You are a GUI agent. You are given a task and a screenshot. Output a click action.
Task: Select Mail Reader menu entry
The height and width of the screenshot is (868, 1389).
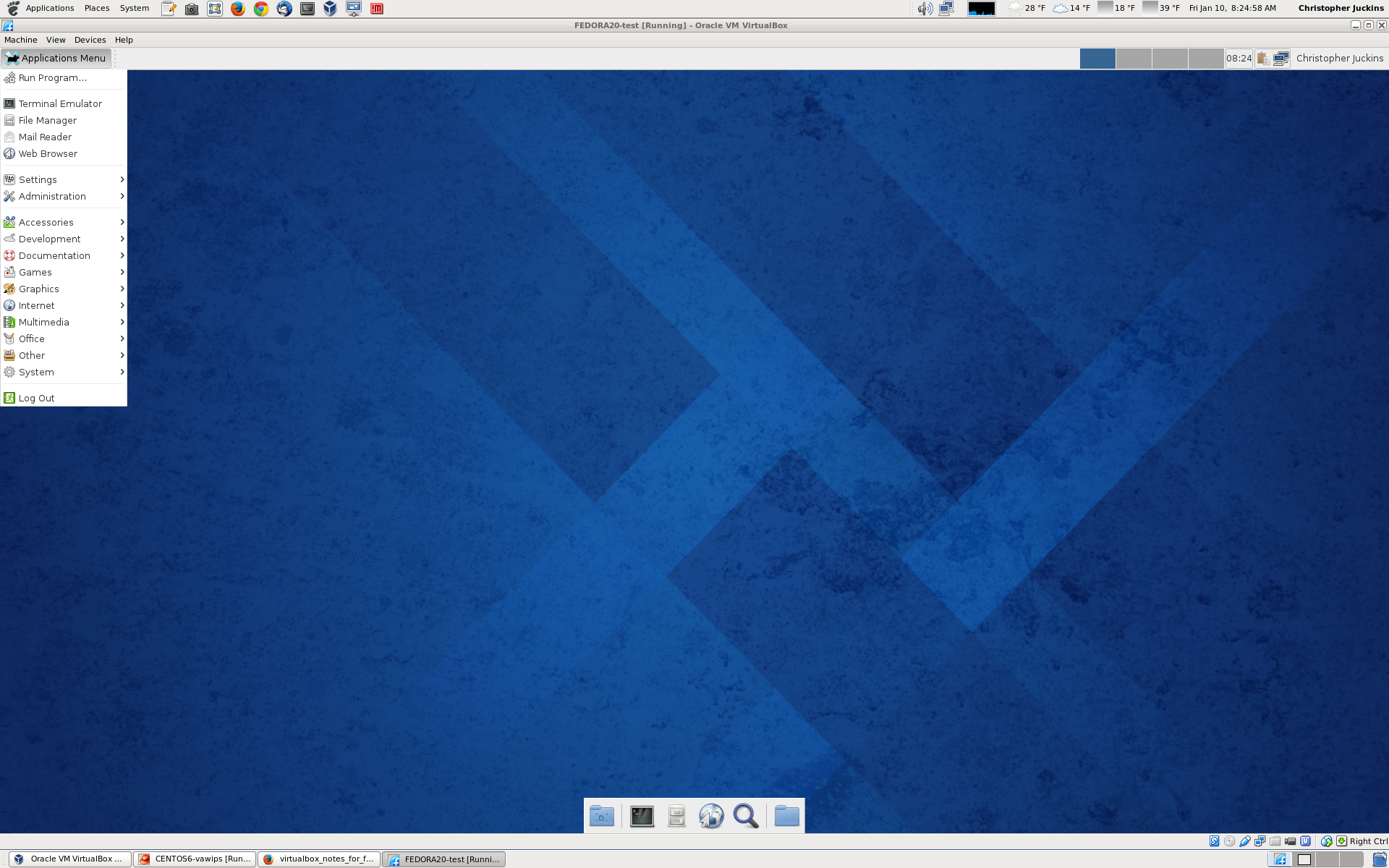[x=64, y=137]
